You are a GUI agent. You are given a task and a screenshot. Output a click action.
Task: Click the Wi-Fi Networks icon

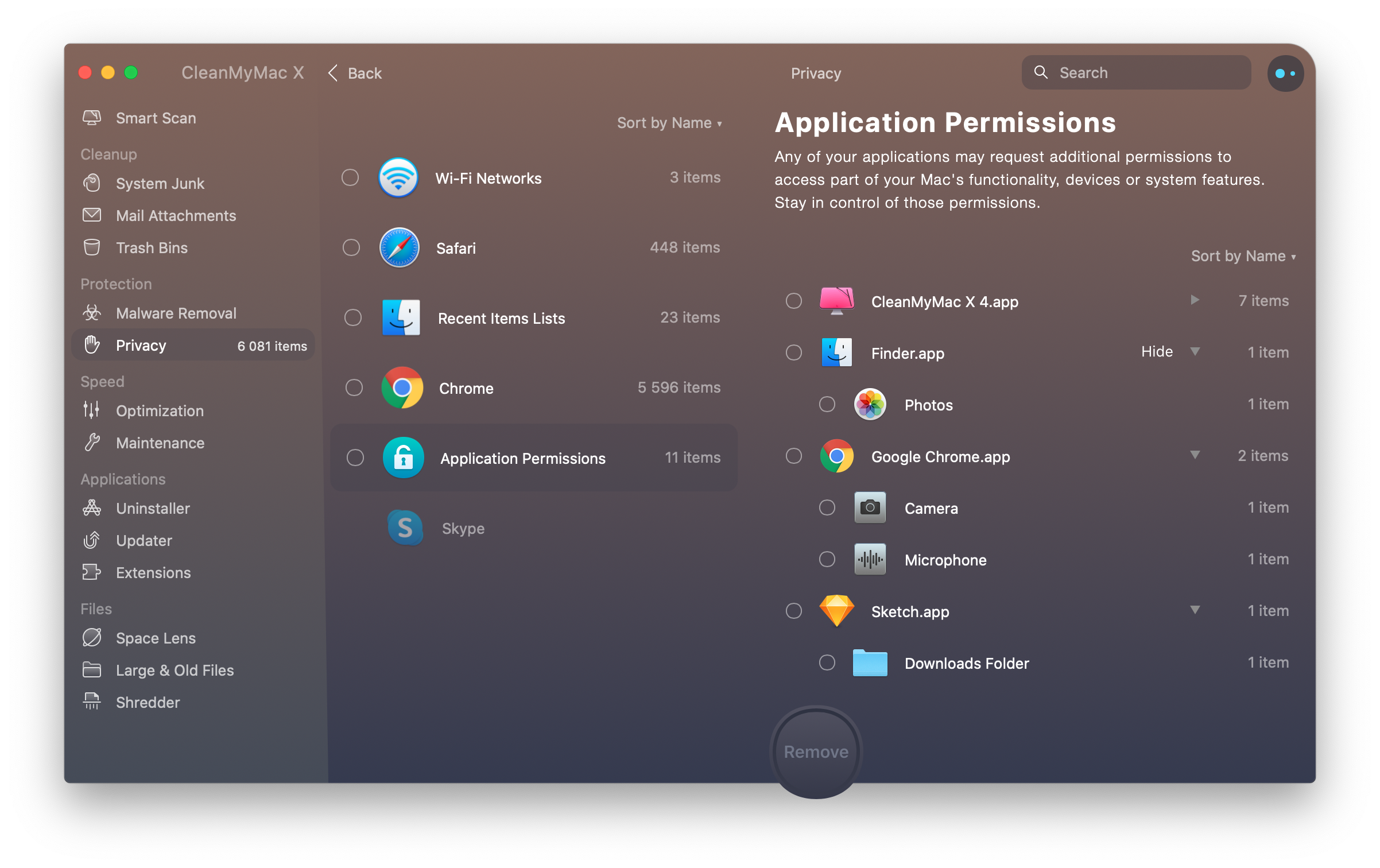click(x=398, y=178)
